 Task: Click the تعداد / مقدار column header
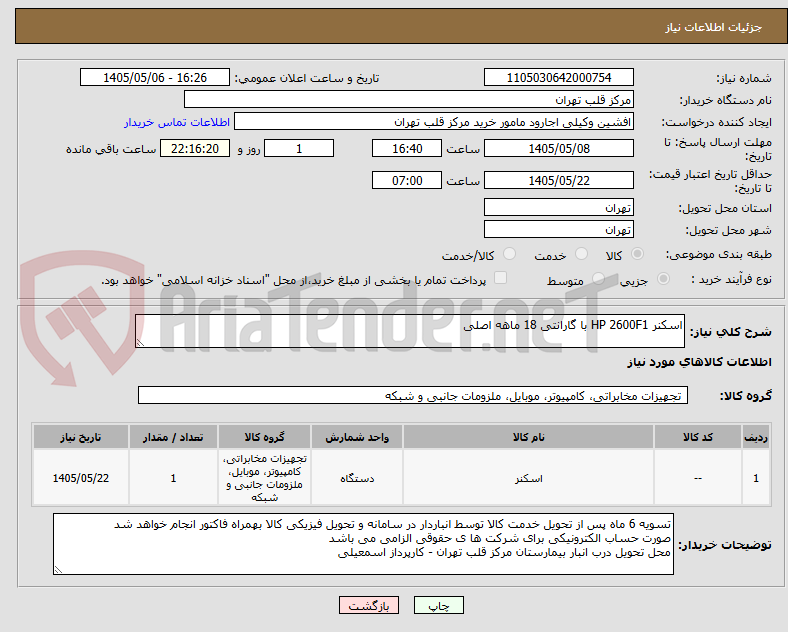[x=173, y=437]
